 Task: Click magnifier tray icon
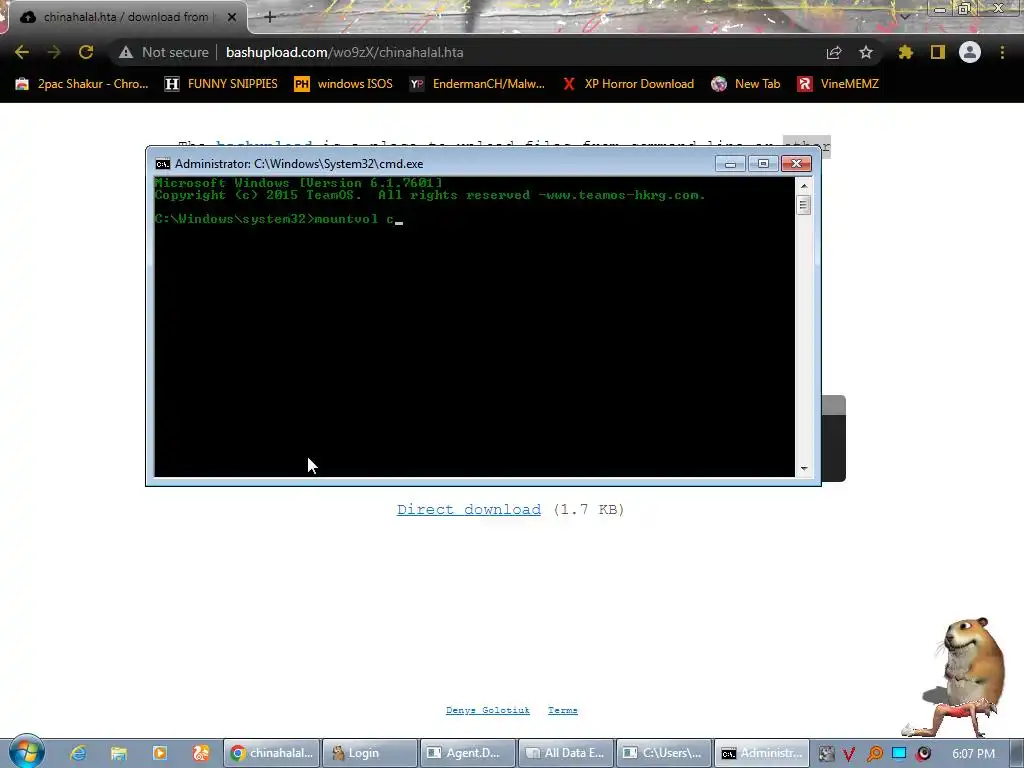click(875, 754)
